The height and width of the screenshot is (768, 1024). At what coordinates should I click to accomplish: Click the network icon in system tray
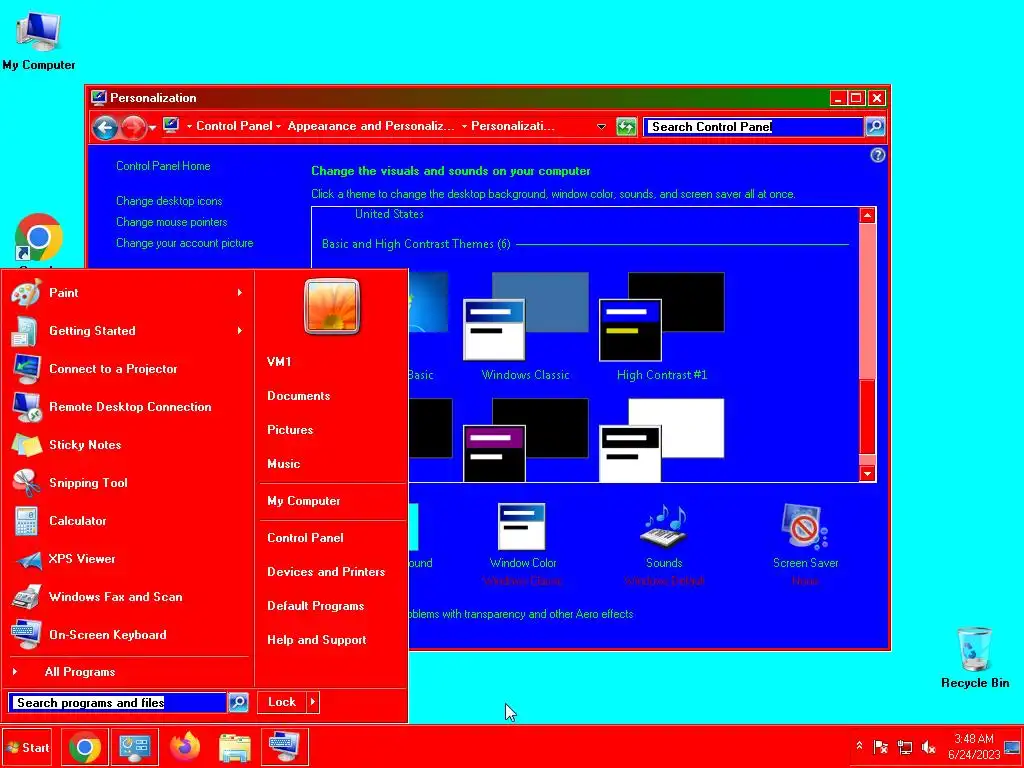pyautogui.click(x=904, y=746)
